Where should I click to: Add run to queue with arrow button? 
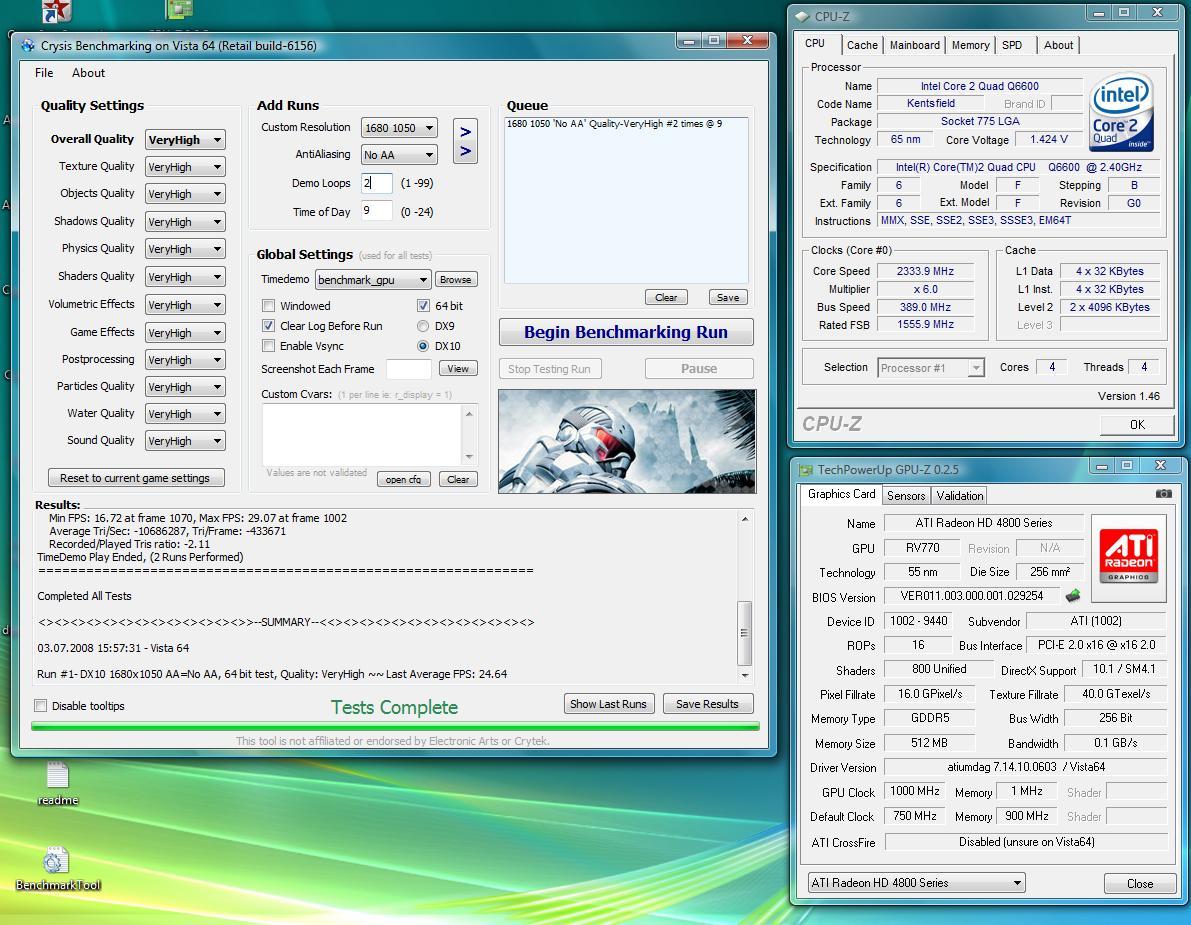465,140
